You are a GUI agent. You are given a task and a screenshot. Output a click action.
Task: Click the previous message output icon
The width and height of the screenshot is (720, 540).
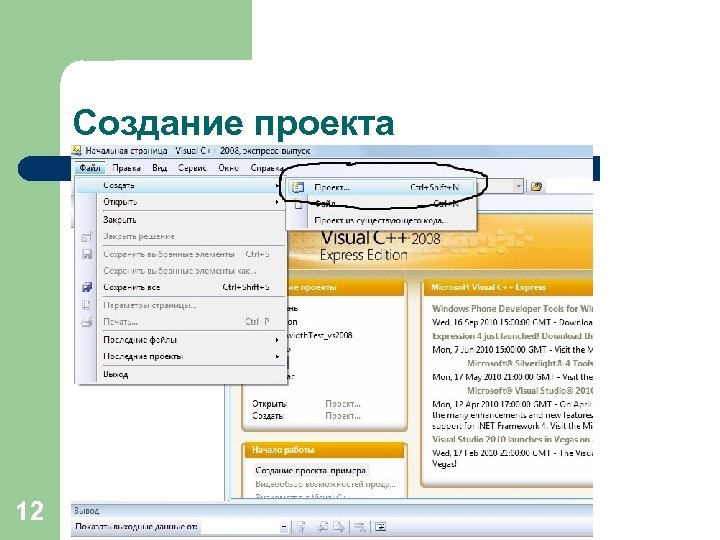(x=323, y=527)
